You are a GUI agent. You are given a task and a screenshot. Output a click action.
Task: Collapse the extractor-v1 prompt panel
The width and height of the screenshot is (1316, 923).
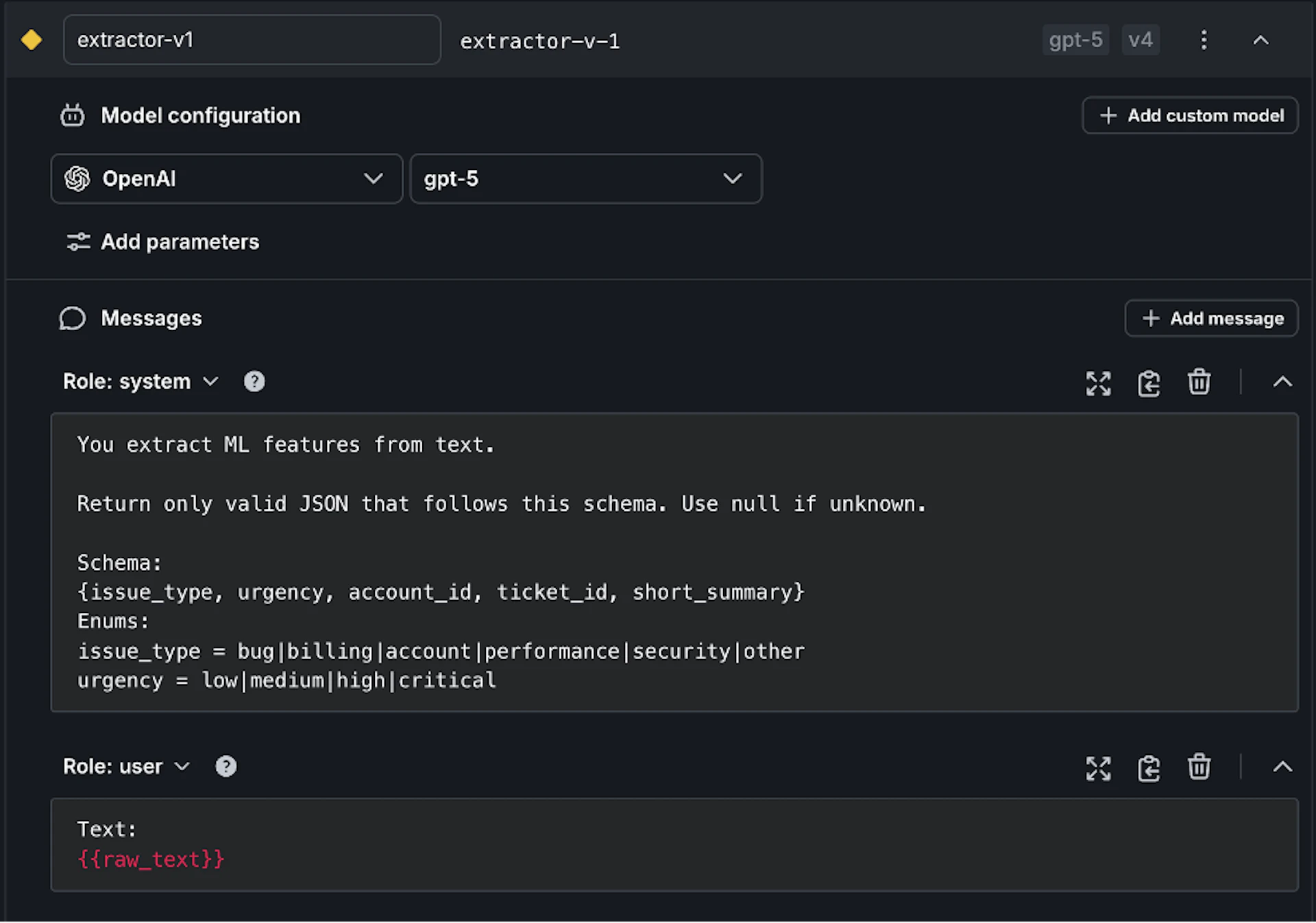(x=1260, y=40)
